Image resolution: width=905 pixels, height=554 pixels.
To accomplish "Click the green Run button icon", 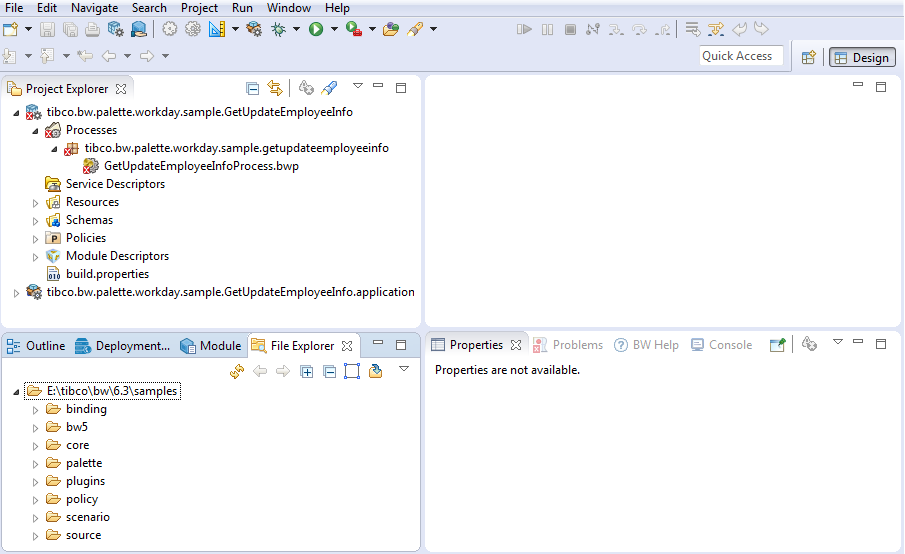I will point(316,29).
